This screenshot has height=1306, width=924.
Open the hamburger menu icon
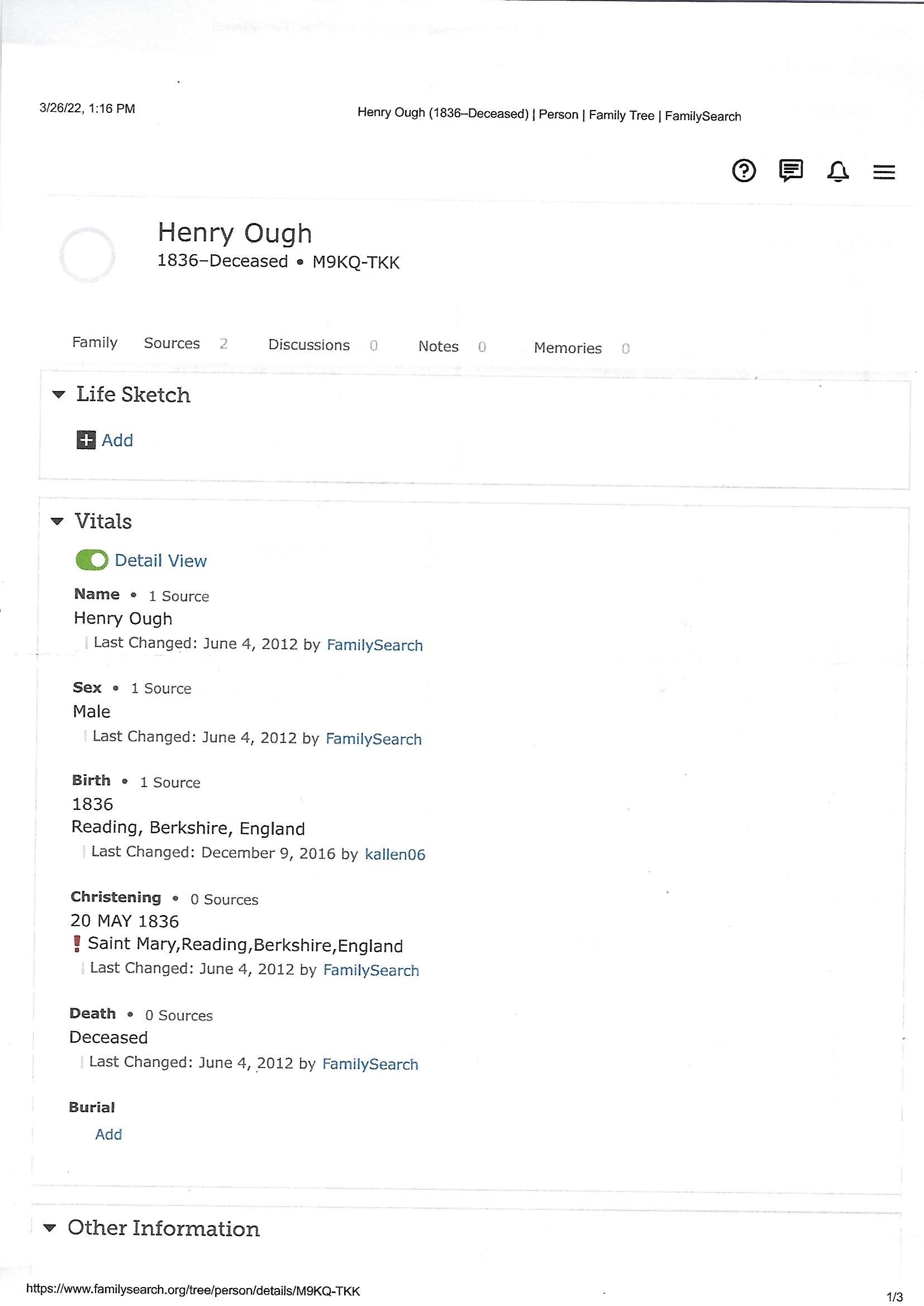(x=884, y=172)
